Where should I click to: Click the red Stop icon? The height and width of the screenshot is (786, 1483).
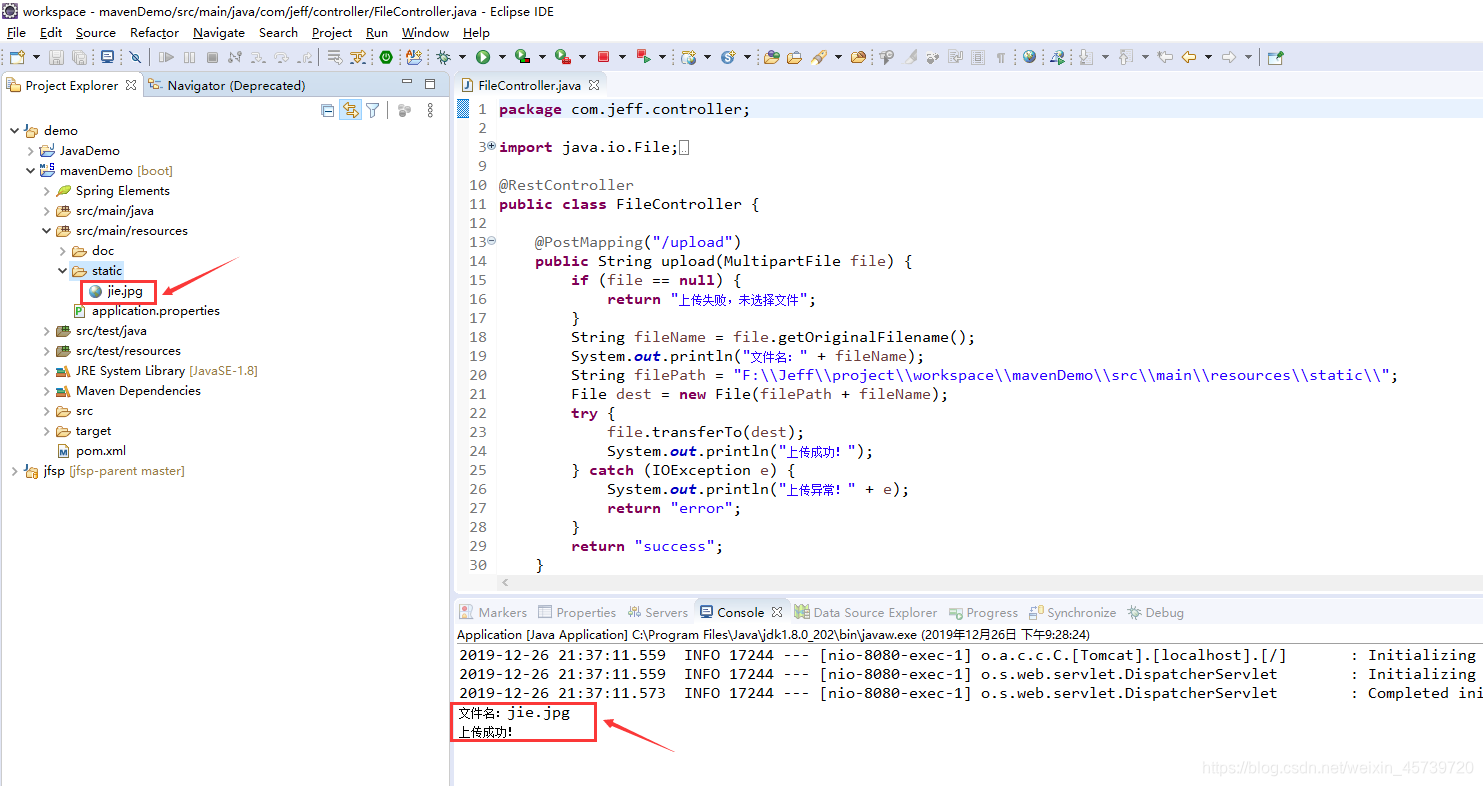604,57
